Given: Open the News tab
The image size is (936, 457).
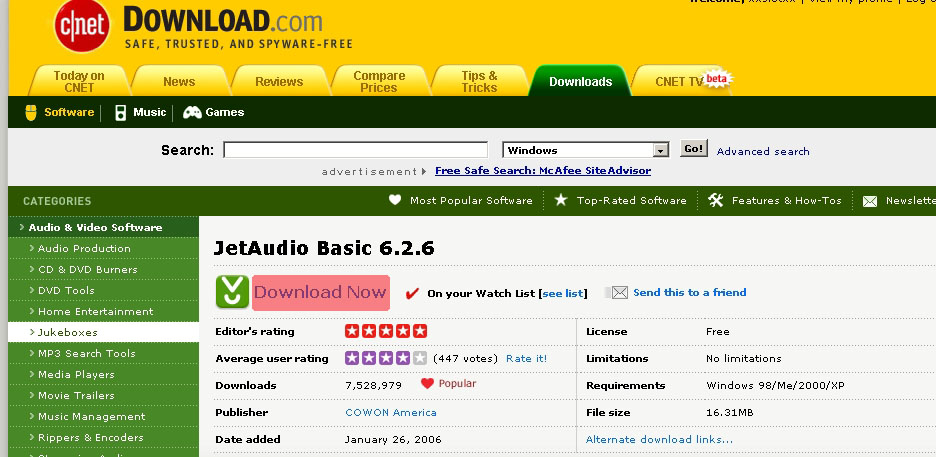Looking at the screenshot, I should [x=179, y=82].
